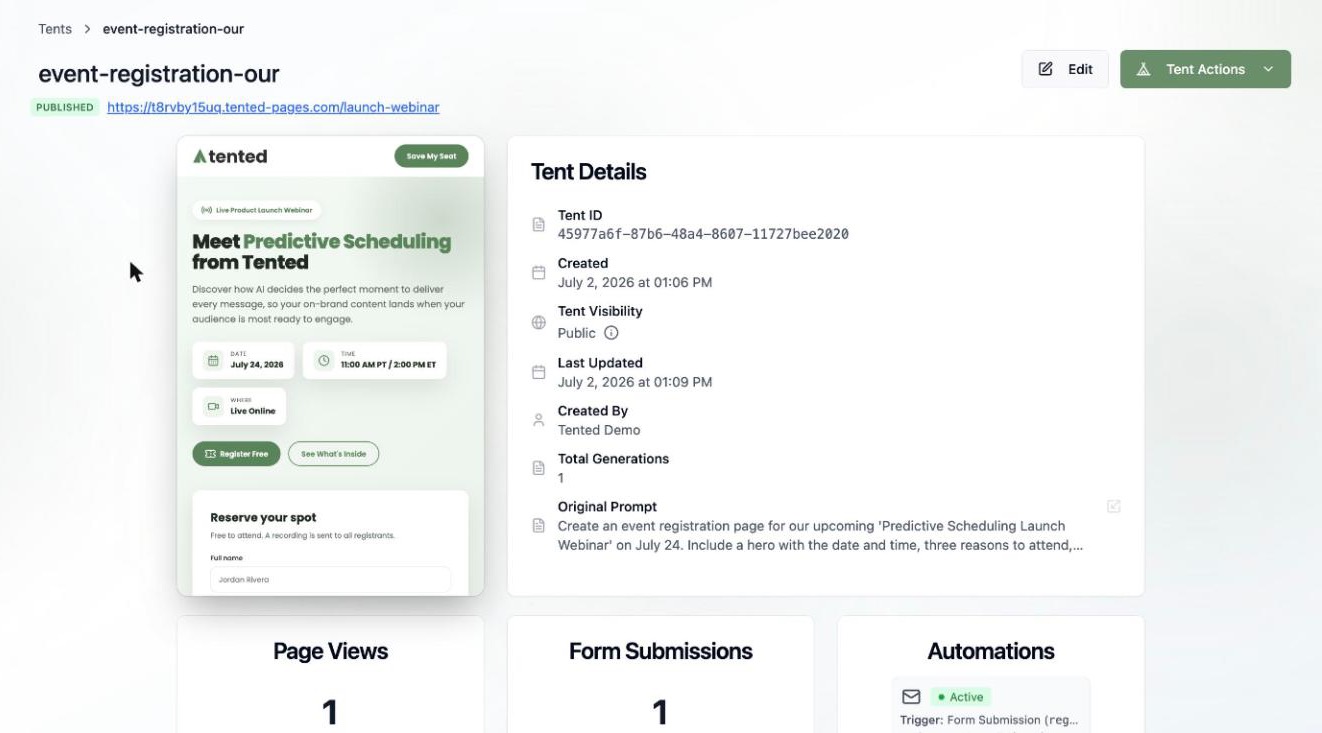Click the Active status badge in Automations

point(960,697)
